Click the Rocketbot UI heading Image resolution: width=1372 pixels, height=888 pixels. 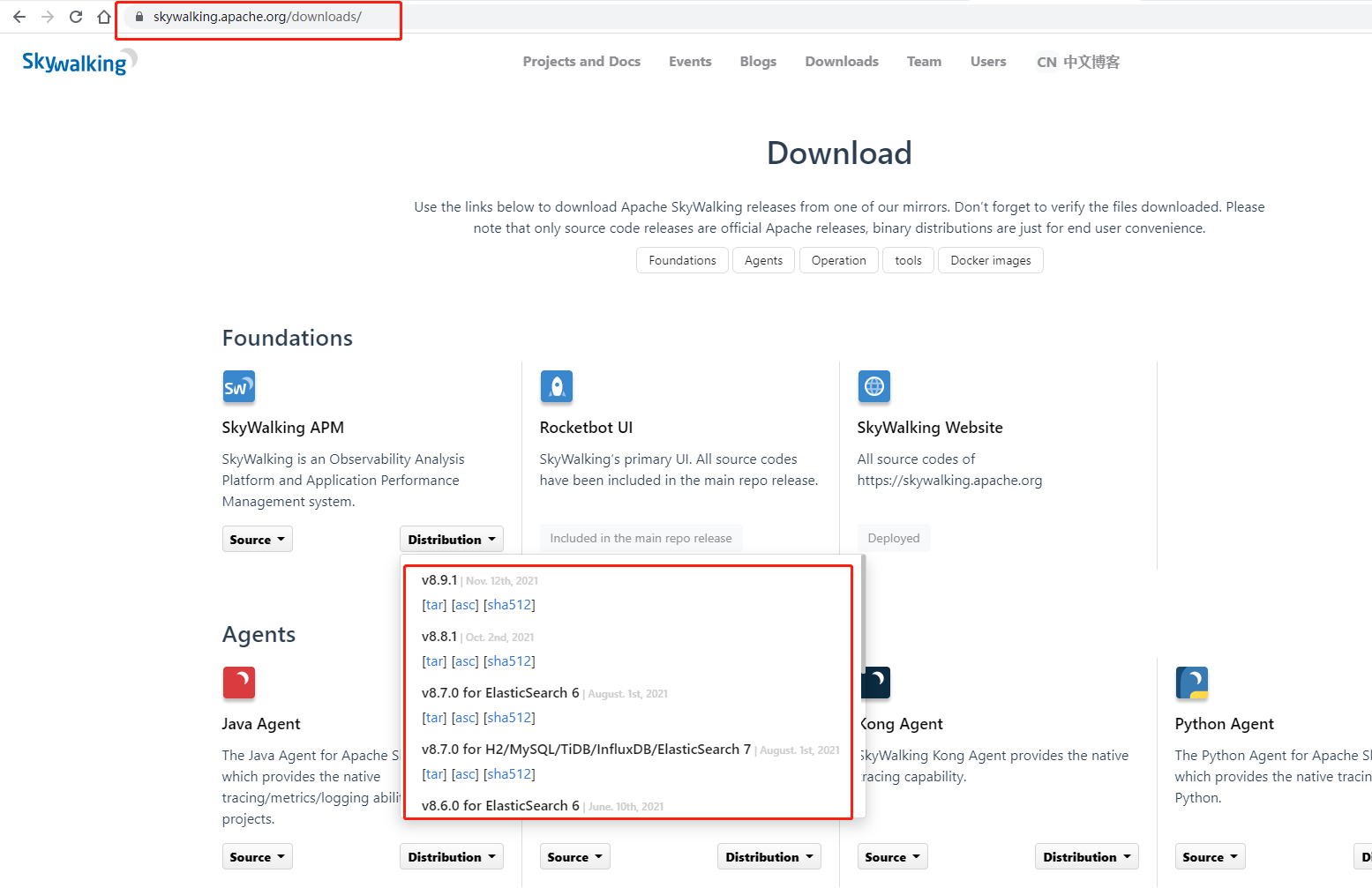(586, 428)
